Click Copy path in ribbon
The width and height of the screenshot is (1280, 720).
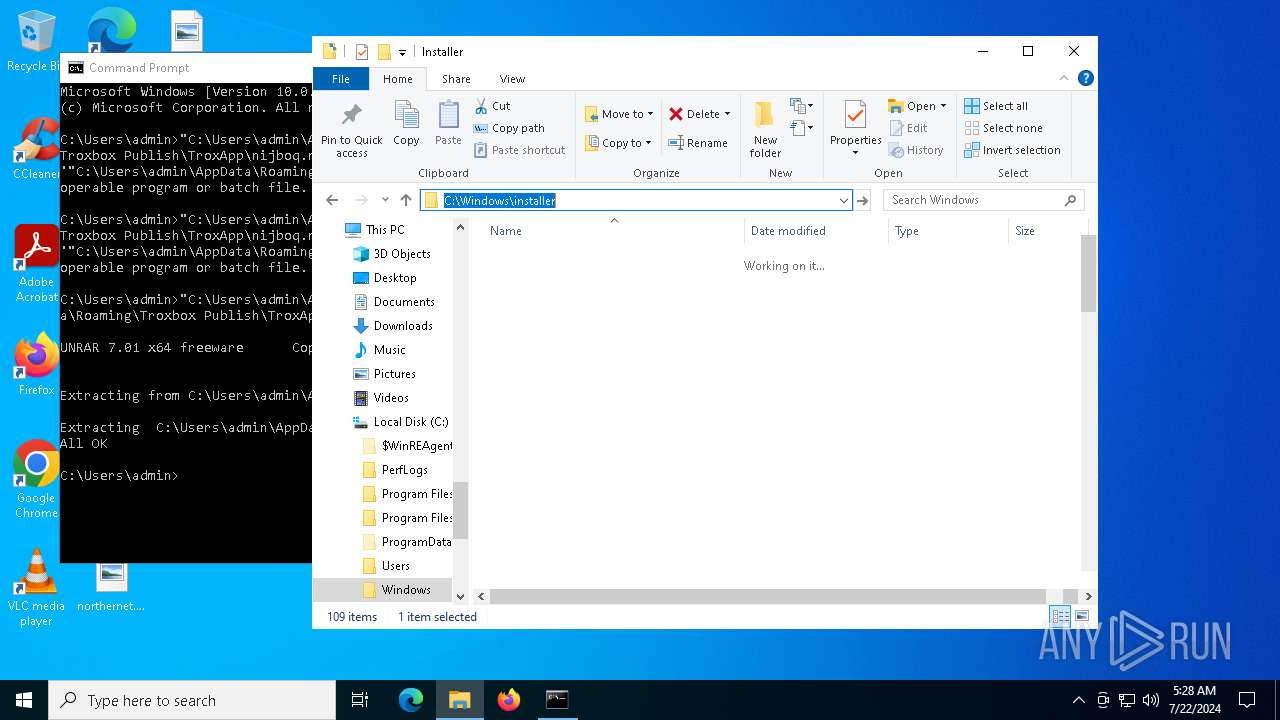[509, 128]
